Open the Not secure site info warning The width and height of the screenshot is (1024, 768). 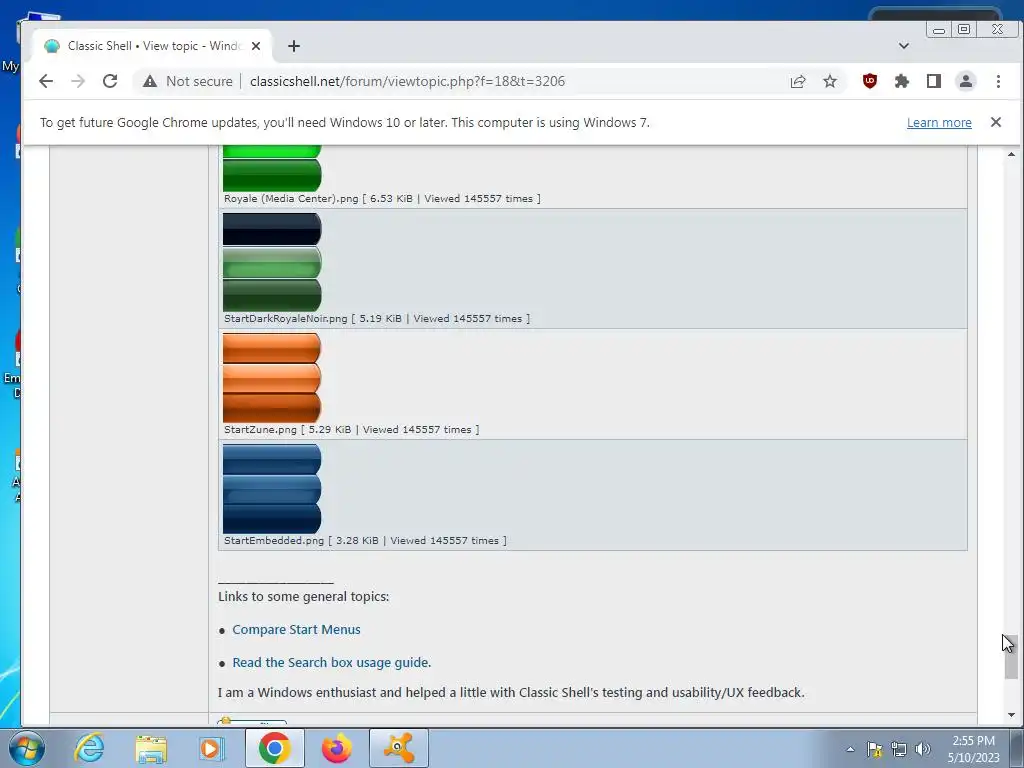point(188,81)
